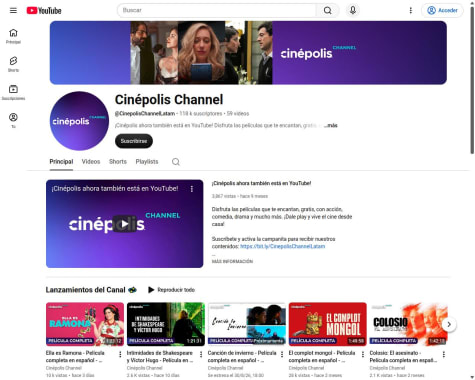Screen dimensions: 475x380
Task: Open options for Canción de invierno video
Action: click(282, 354)
